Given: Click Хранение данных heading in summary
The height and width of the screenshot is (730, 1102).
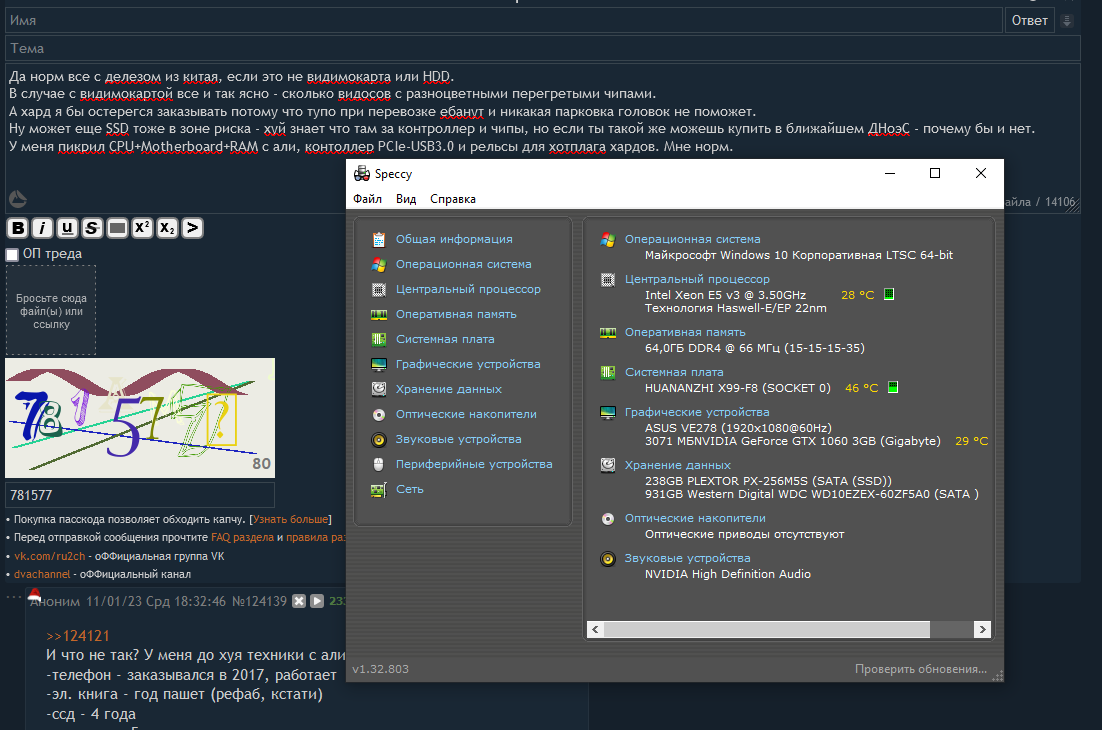Looking at the screenshot, I should click(678, 465).
